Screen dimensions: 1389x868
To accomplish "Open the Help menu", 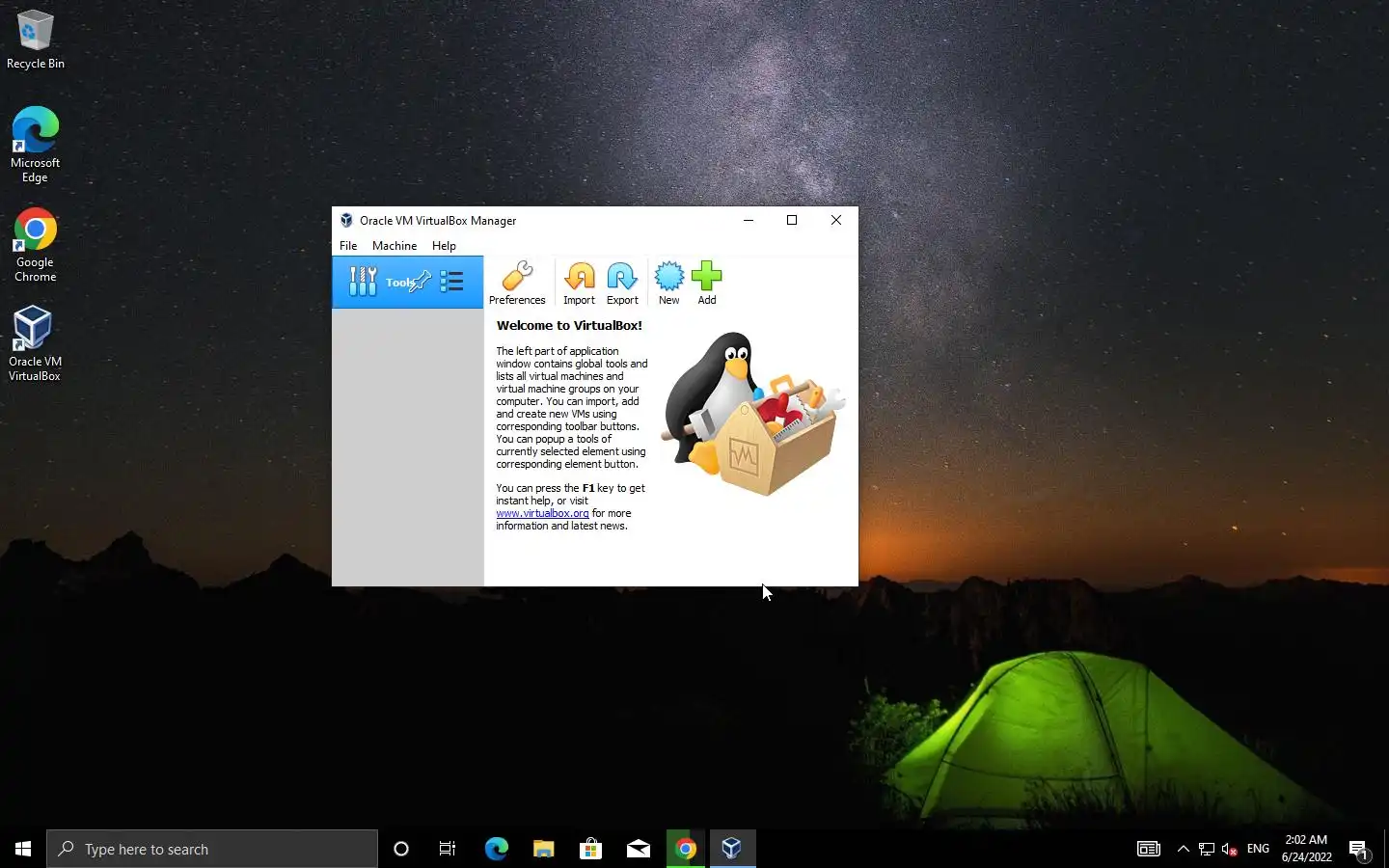I will (444, 246).
